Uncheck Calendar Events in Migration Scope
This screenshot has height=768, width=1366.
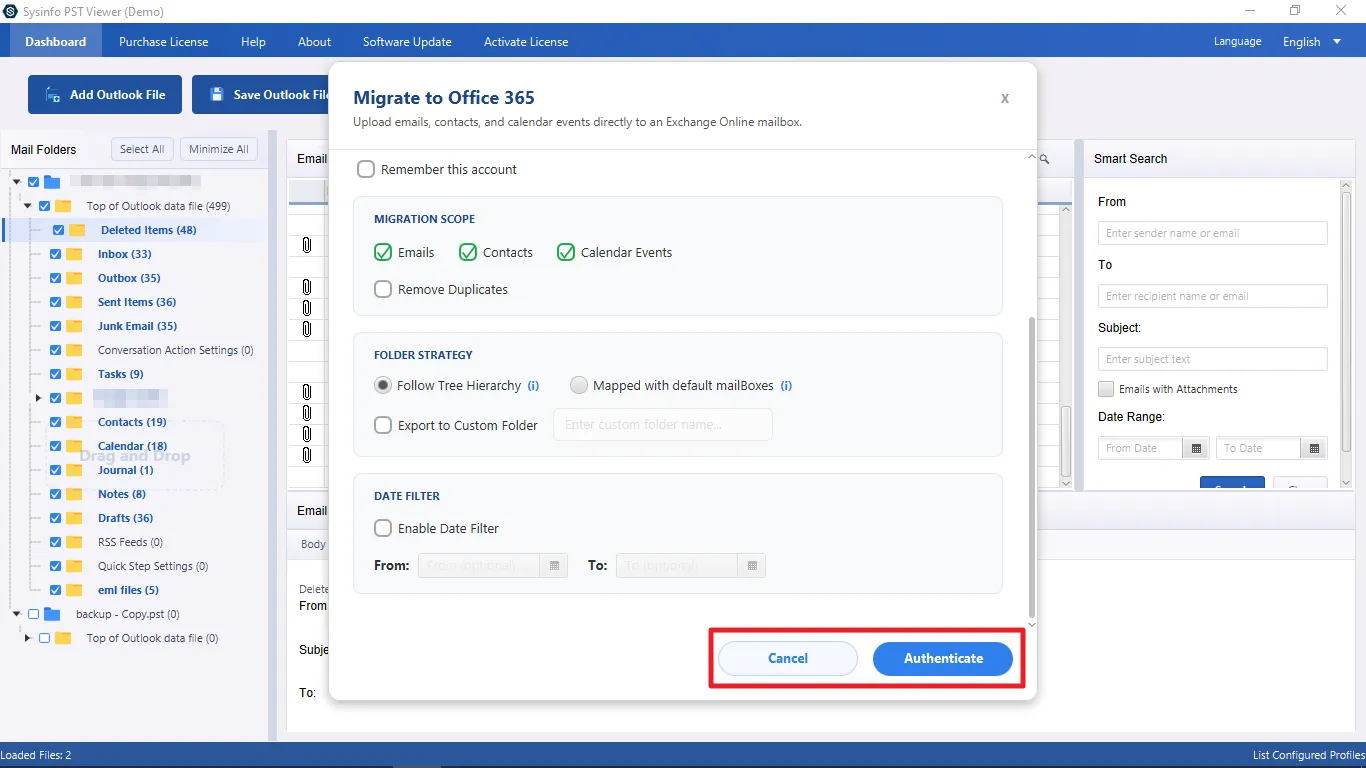[566, 252]
